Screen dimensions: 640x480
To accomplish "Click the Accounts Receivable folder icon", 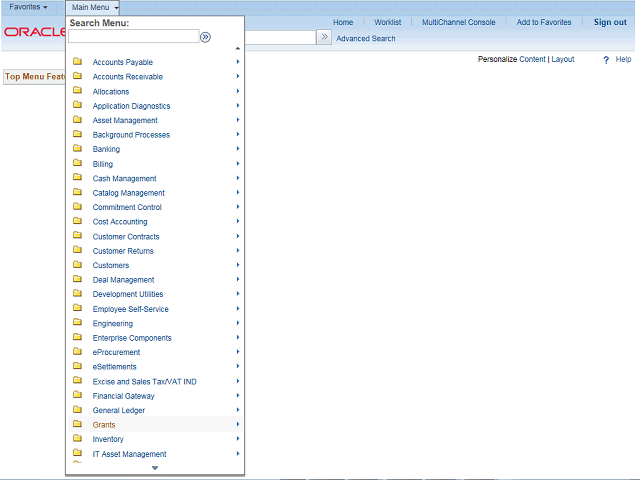I will click(77, 76).
